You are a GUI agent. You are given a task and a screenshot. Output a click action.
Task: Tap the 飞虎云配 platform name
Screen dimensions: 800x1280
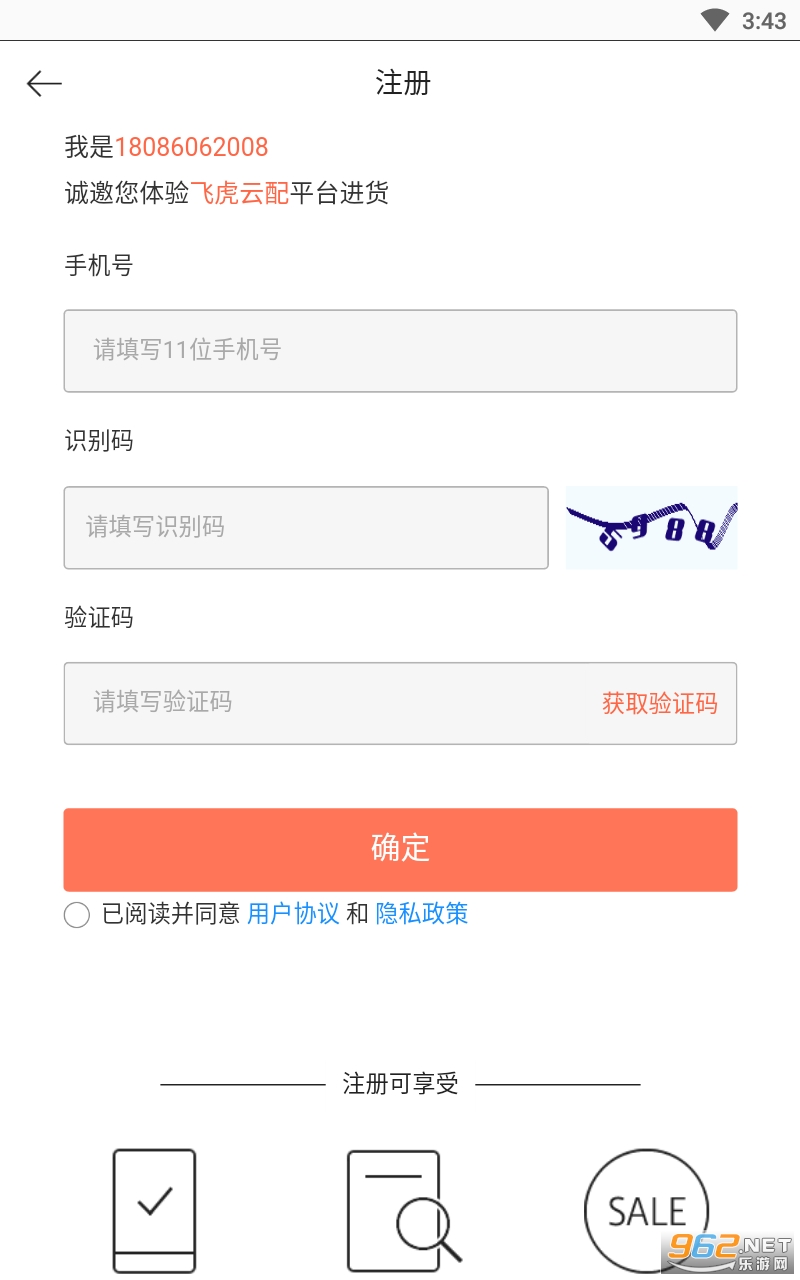(x=239, y=193)
